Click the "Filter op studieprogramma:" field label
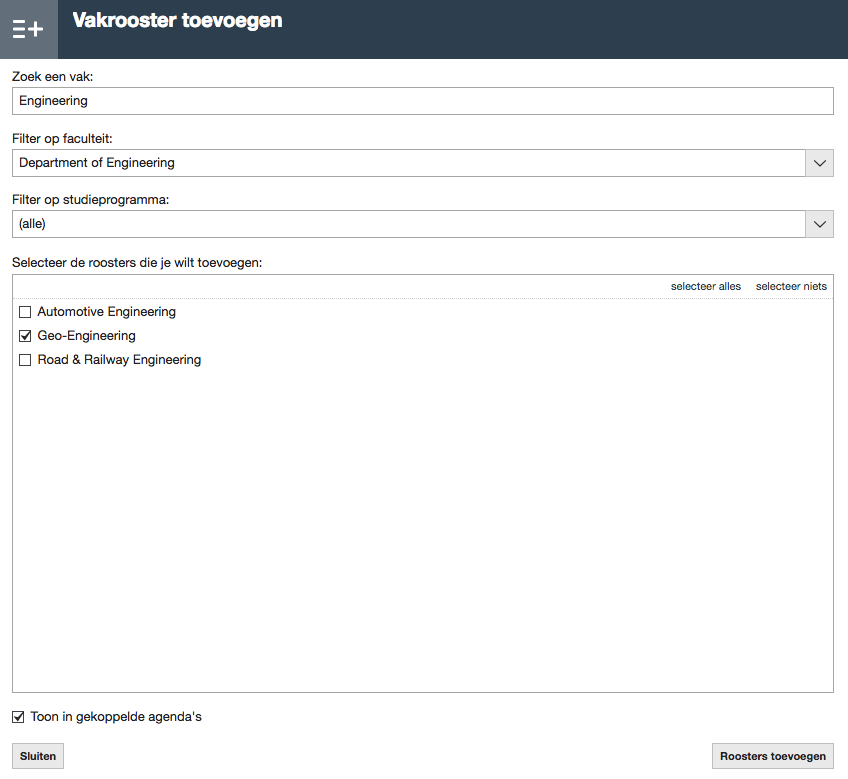848x779 pixels. click(x=91, y=199)
